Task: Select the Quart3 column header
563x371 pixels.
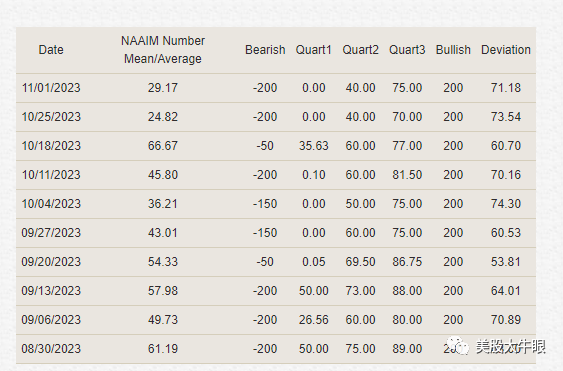Action: 407,50
